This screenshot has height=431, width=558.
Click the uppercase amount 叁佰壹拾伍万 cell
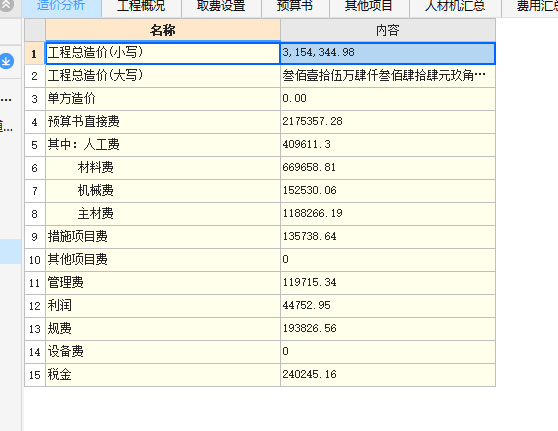[x=388, y=76]
